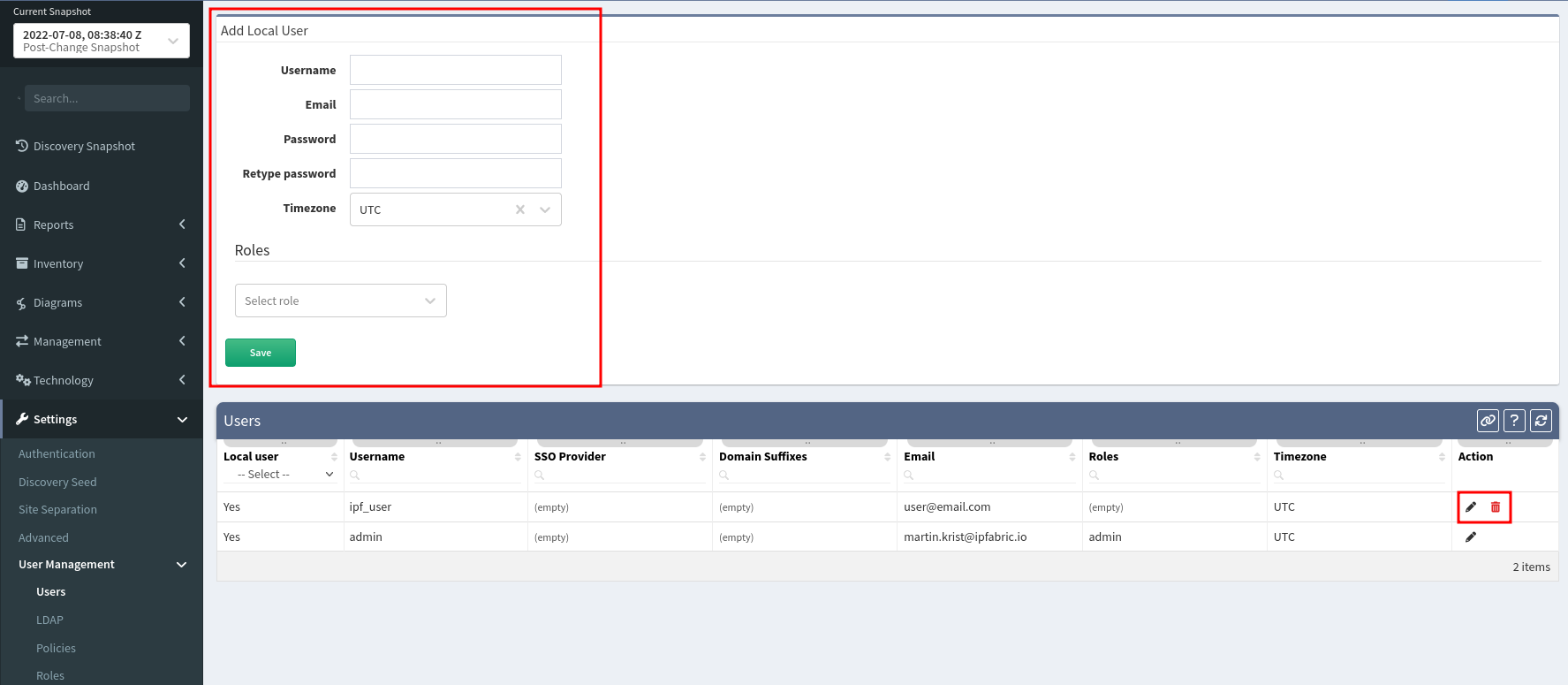Click the Email input field
This screenshot has height=685, width=1568.
point(456,104)
